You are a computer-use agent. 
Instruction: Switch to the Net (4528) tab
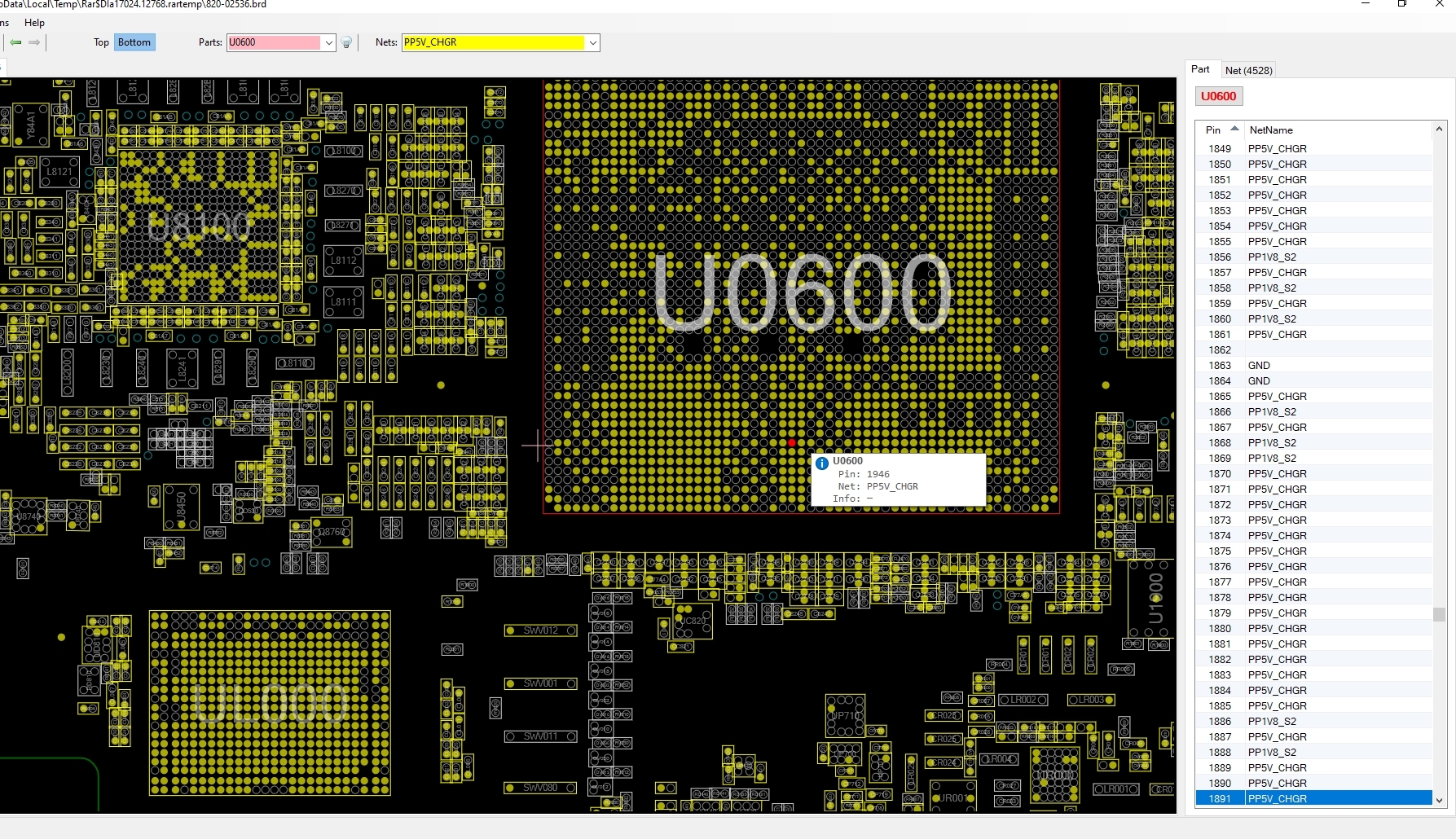pyautogui.click(x=1248, y=70)
